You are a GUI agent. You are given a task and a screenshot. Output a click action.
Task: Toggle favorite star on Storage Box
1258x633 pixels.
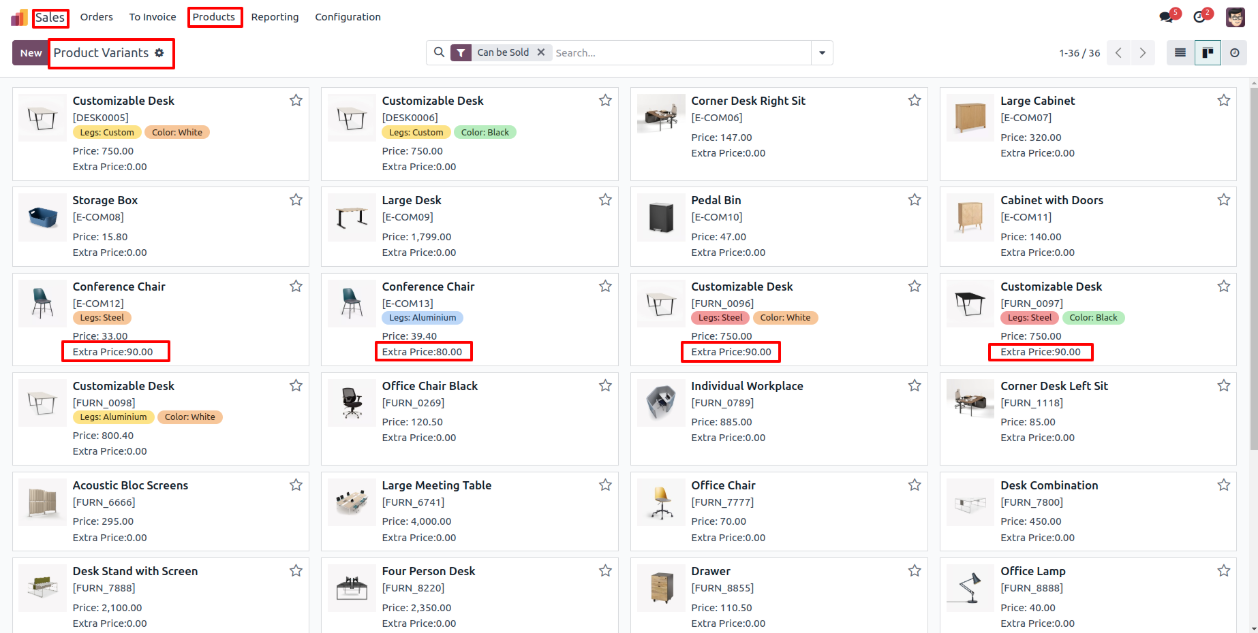tap(296, 200)
